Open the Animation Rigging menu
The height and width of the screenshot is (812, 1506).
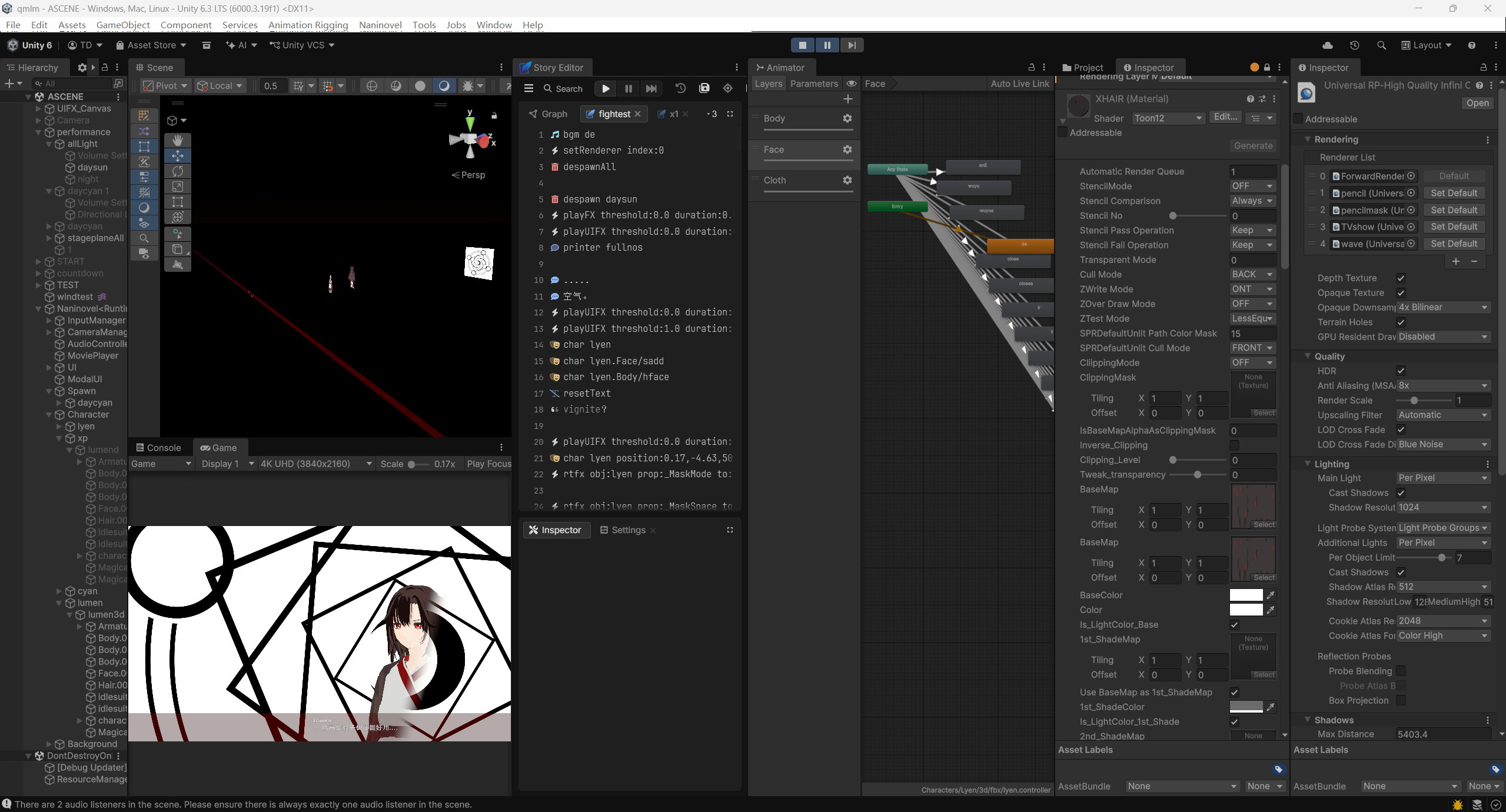click(x=308, y=25)
